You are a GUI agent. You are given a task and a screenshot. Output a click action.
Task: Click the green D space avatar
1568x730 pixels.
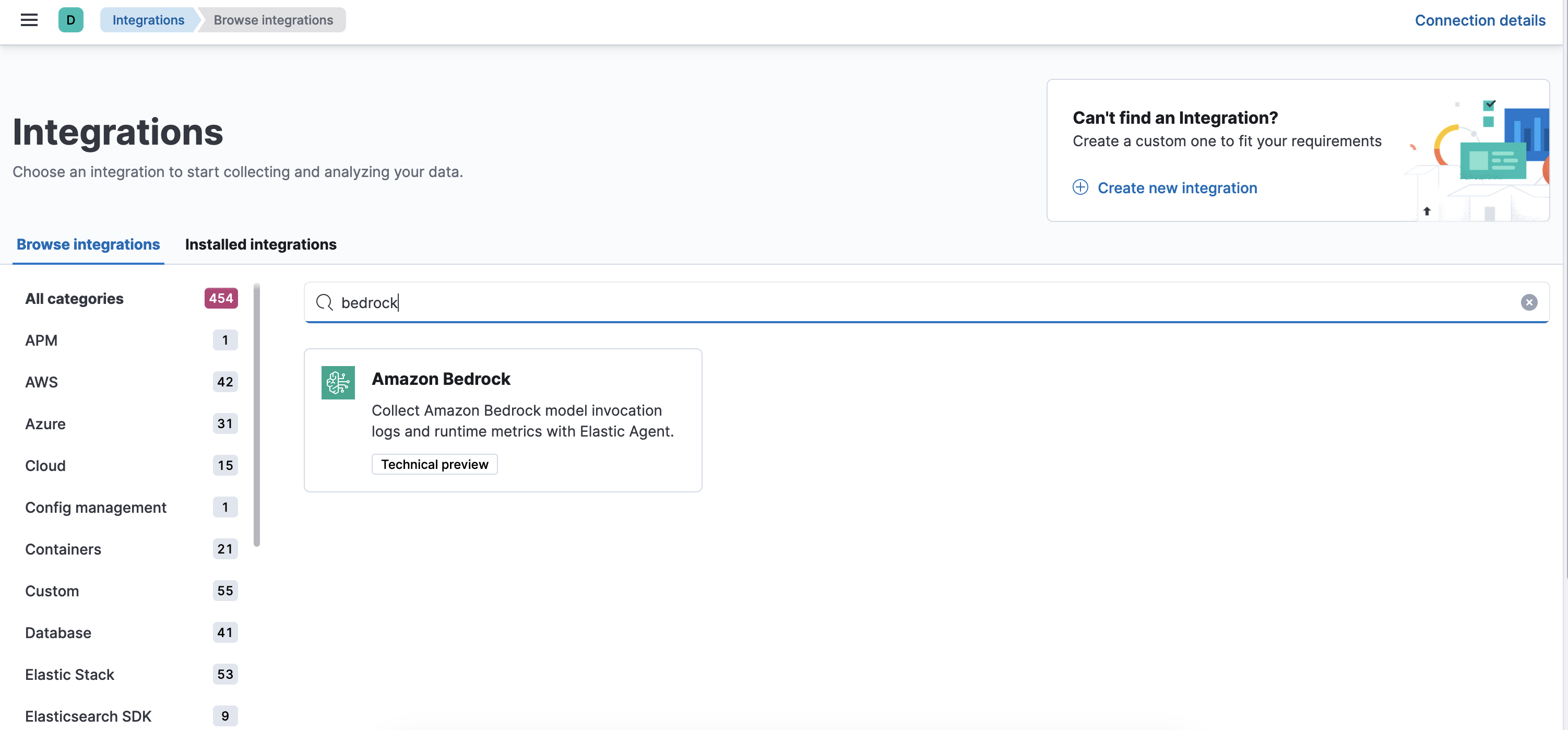(x=70, y=20)
